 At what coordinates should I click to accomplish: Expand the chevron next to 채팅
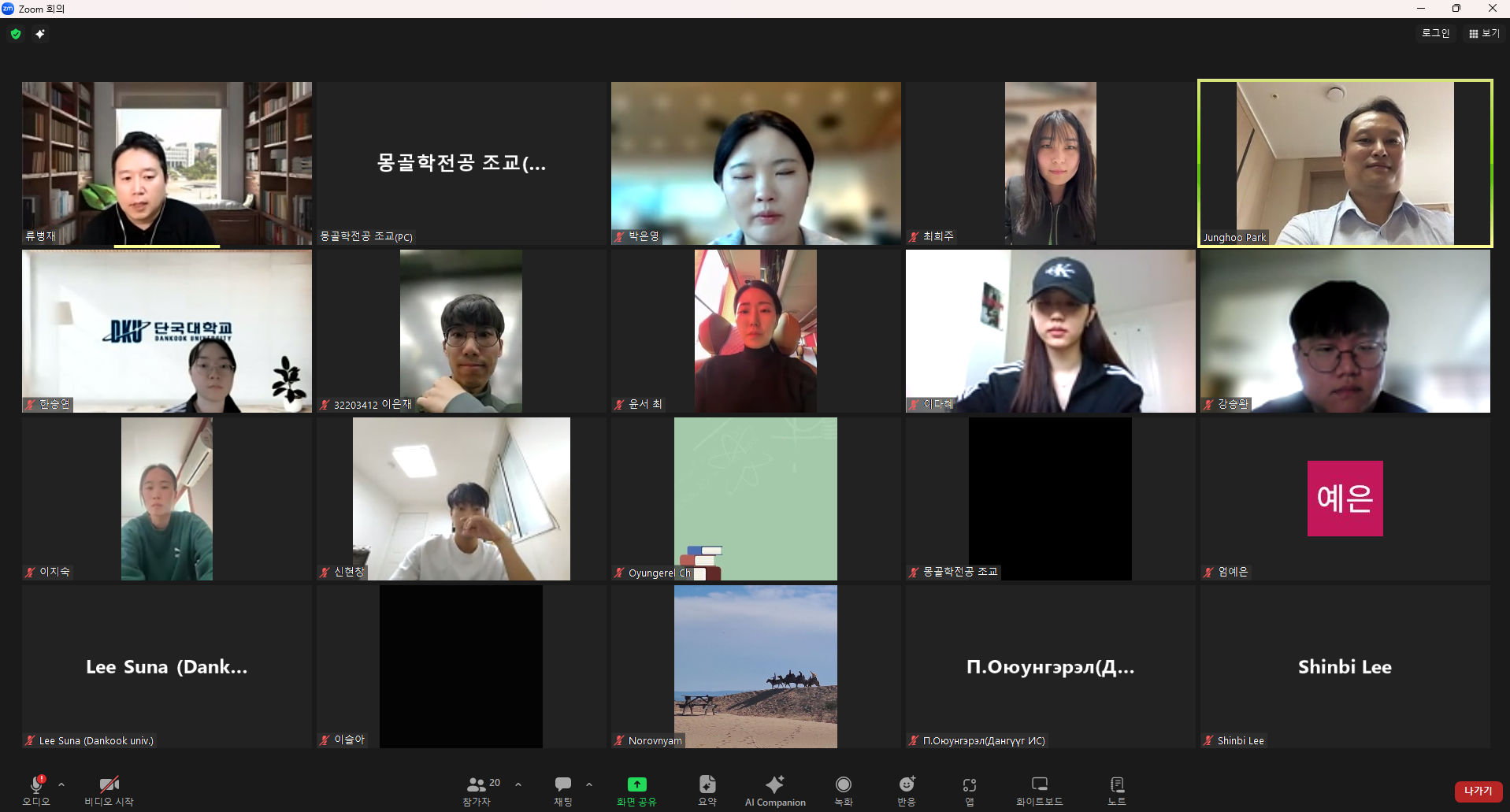coord(589,784)
